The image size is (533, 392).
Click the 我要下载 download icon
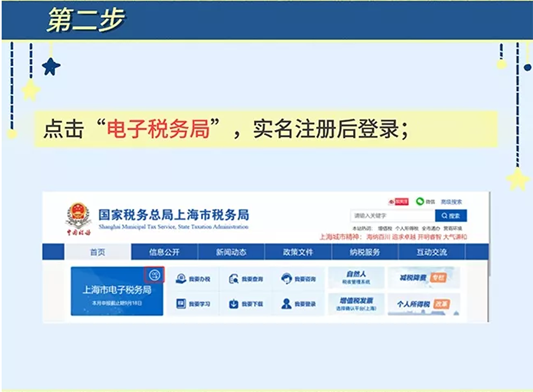pyautogui.click(x=234, y=304)
